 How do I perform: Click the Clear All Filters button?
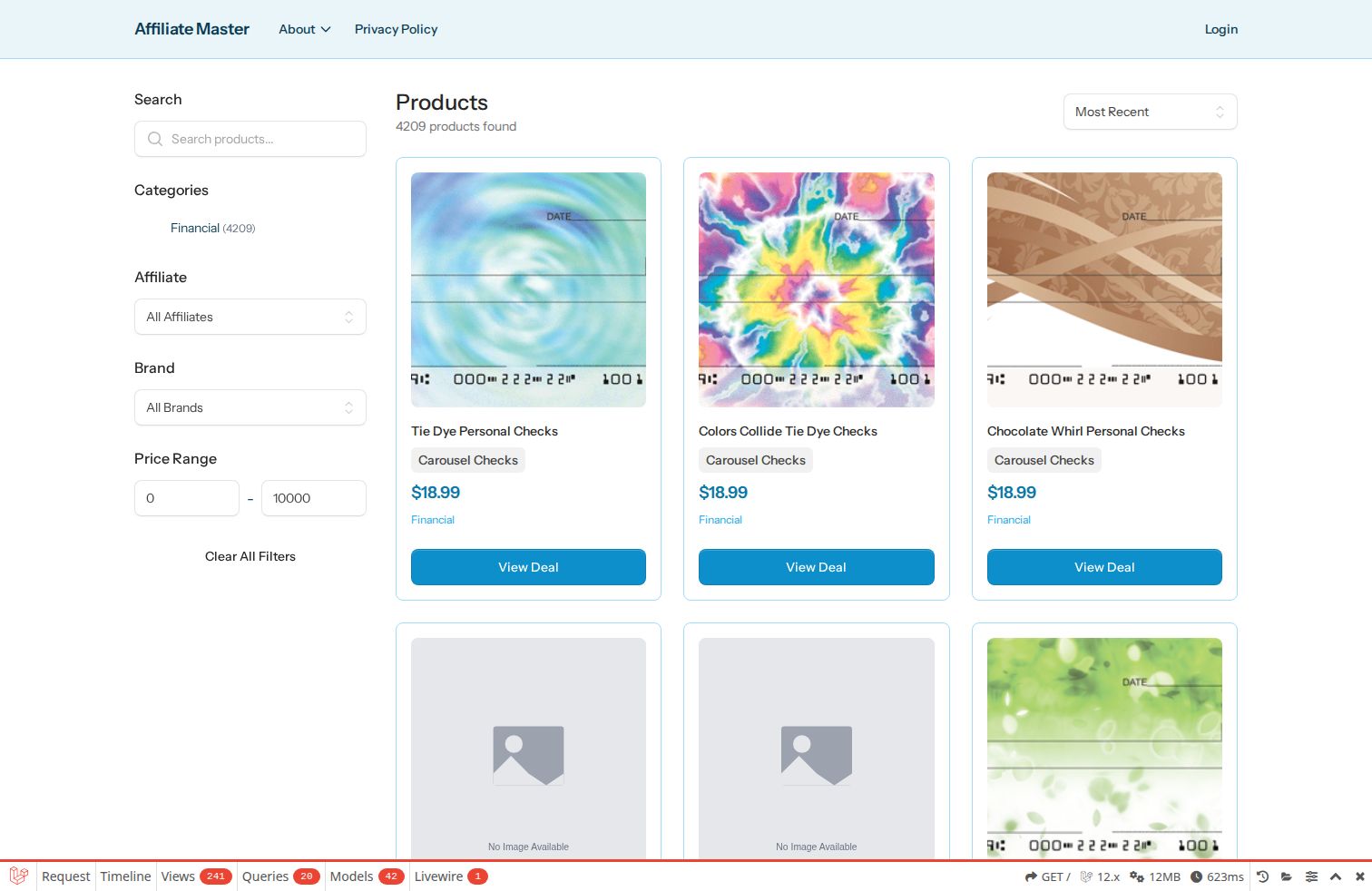point(250,556)
